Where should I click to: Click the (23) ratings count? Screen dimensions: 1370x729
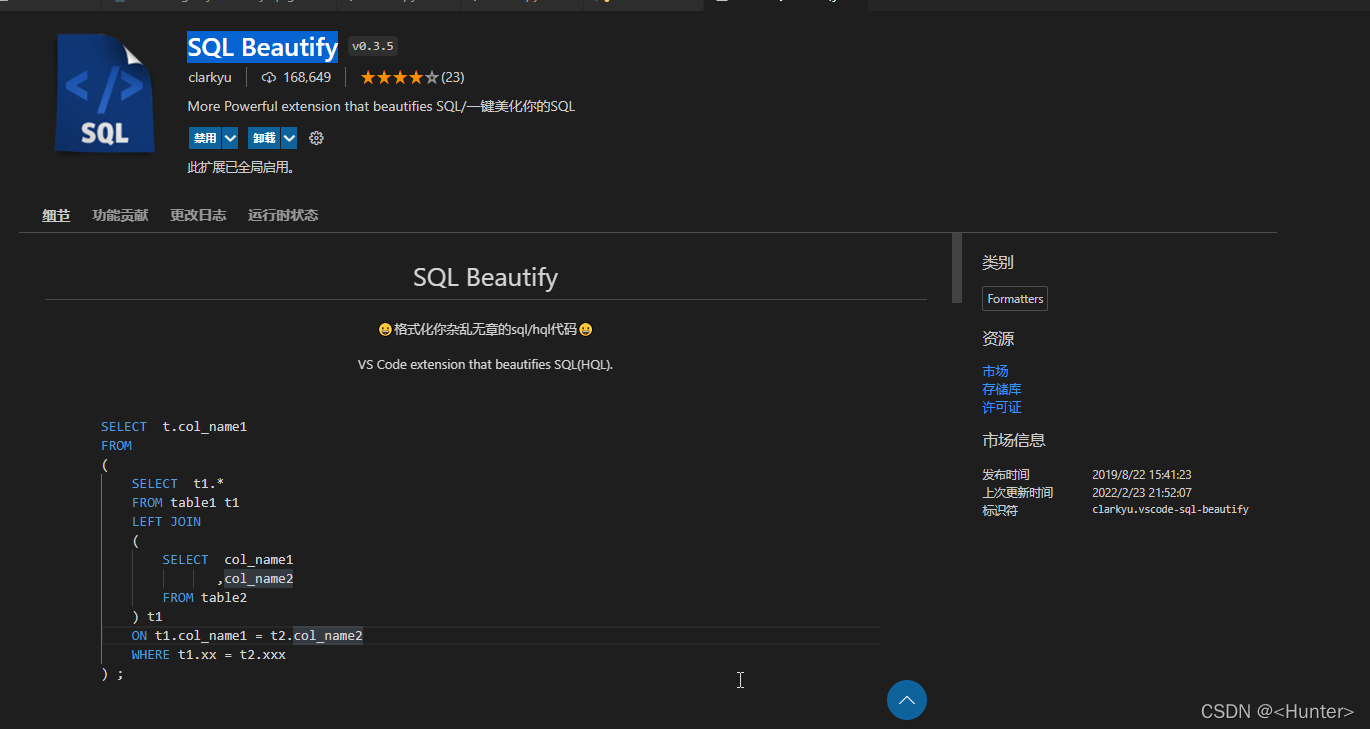(453, 77)
